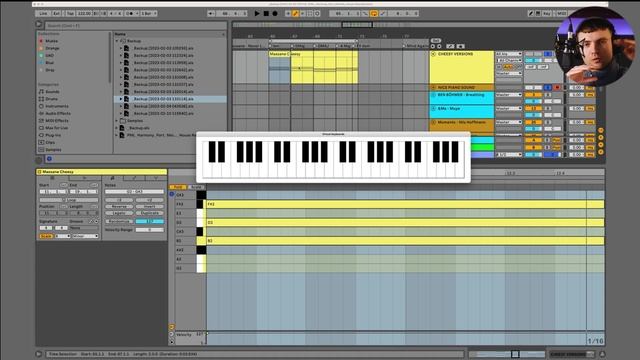Click the Record button in transport
Screen dimensions: 640x360
[x=275, y=13]
